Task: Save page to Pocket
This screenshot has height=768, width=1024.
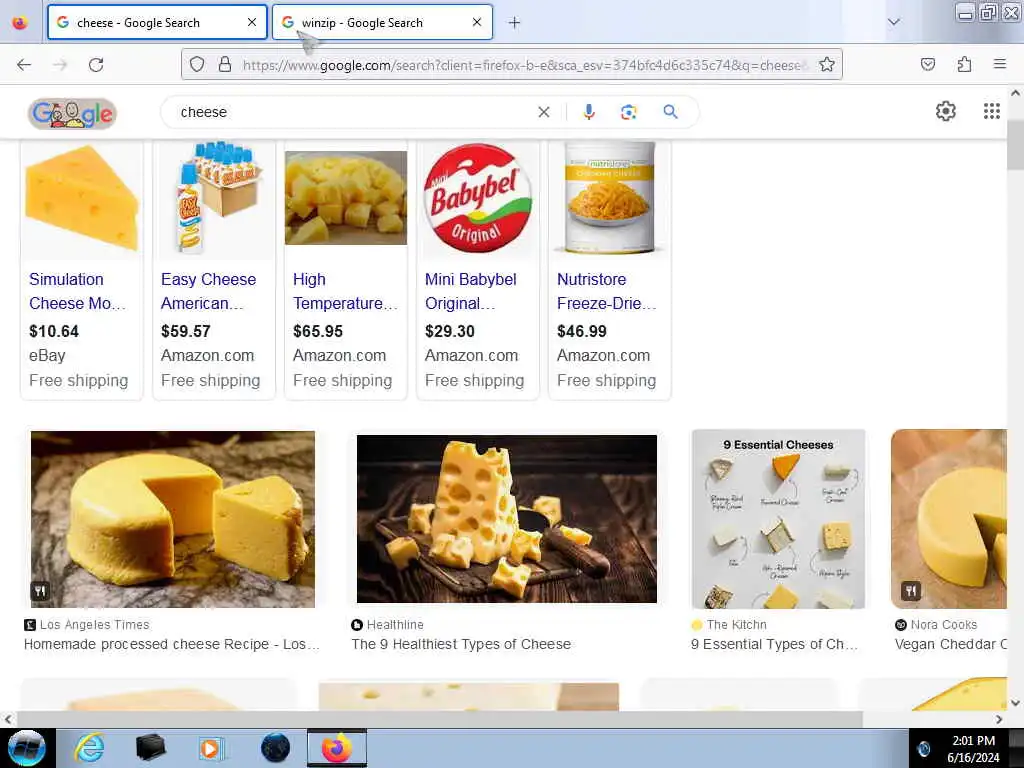Action: (928, 65)
